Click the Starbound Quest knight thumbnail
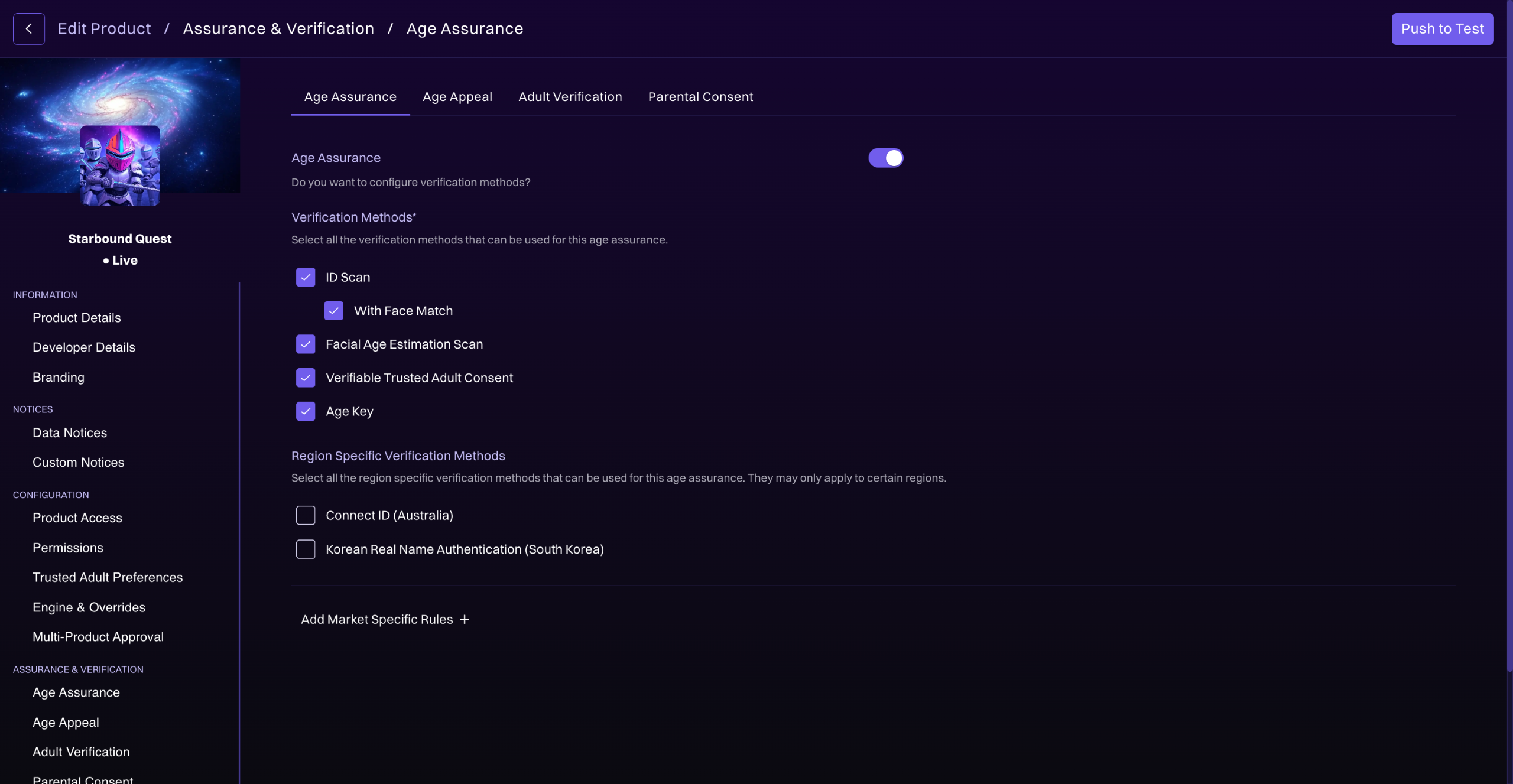 (x=120, y=165)
